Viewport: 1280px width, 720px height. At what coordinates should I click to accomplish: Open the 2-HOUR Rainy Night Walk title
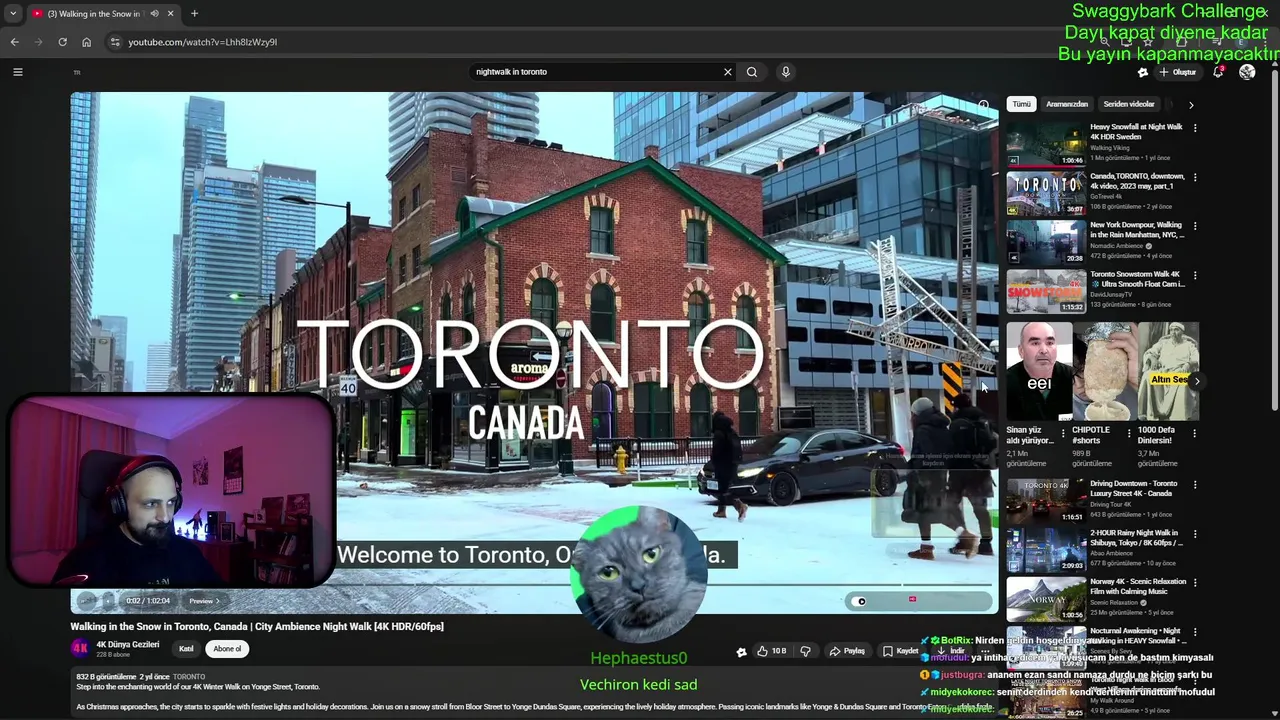pos(1136,538)
